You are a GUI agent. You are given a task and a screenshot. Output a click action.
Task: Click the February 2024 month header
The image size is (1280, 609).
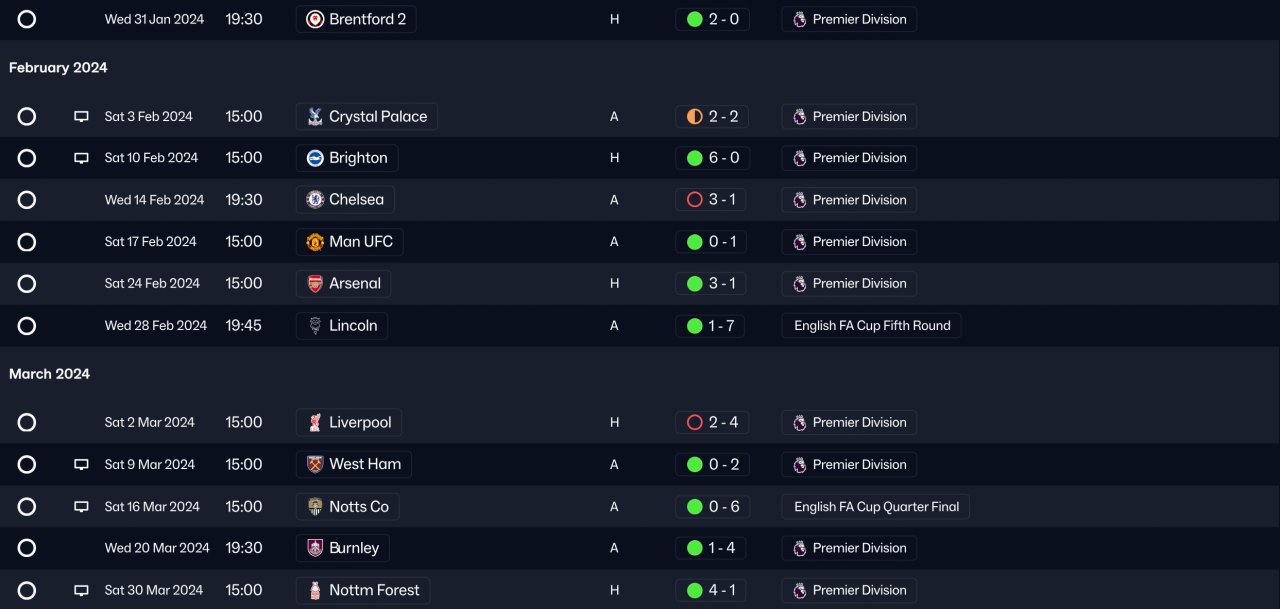tap(58, 68)
